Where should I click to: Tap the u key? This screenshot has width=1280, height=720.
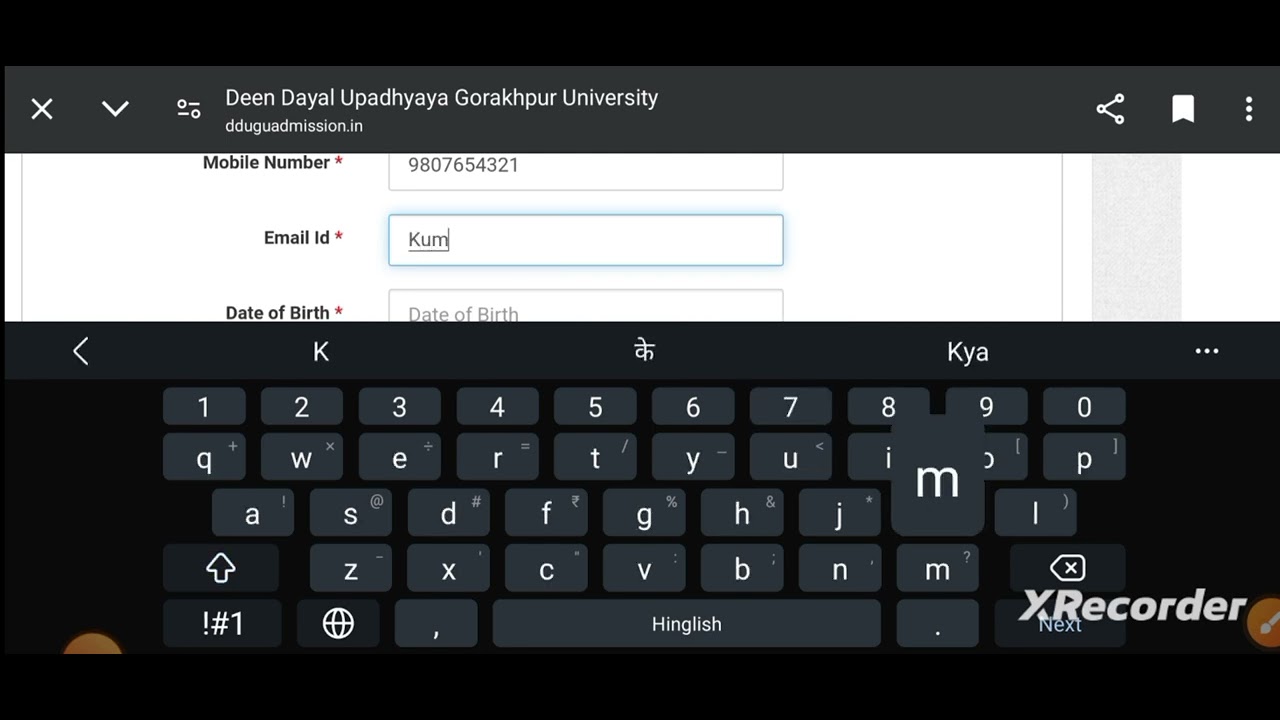tap(791, 458)
